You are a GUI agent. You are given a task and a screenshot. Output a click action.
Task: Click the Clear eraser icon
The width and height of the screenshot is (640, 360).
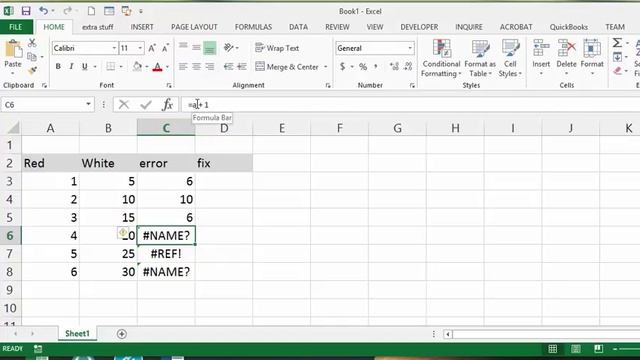click(618, 71)
